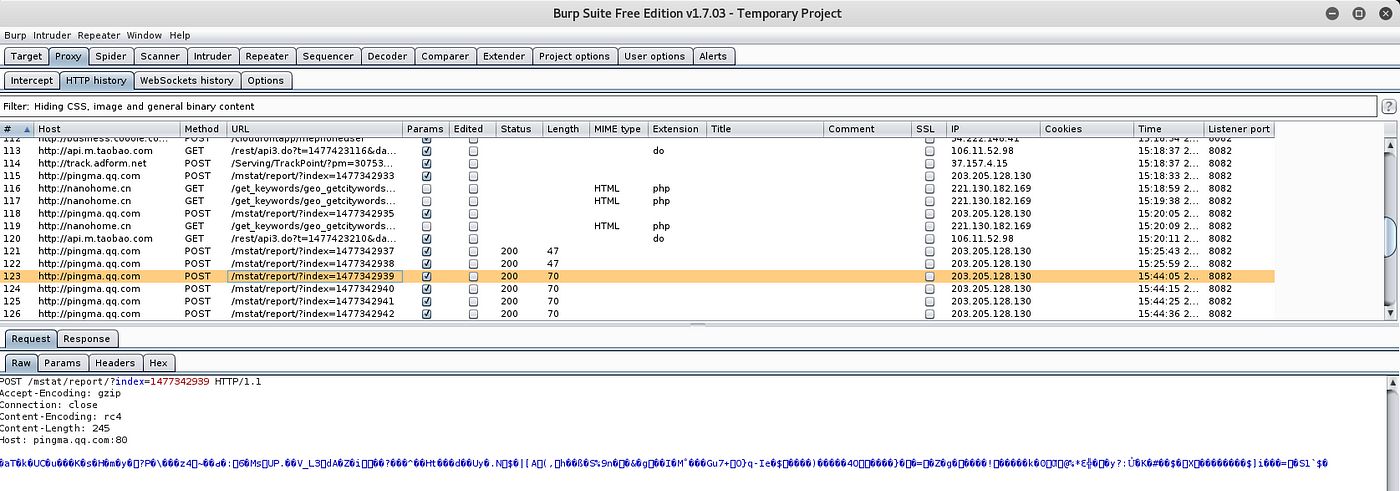This screenshot has width=1400, height=491.
Task: Sort by the Host column header
Action: (107, 129)
